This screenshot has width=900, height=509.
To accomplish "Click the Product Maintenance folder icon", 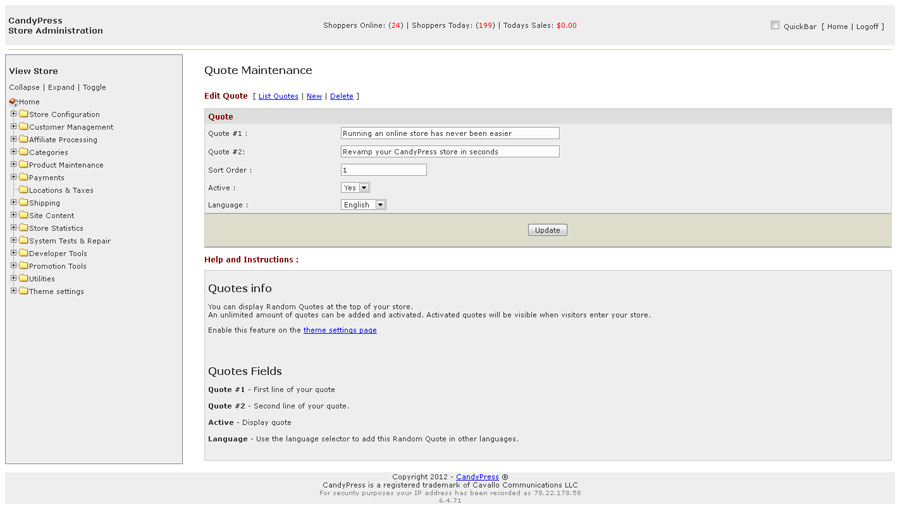I will click(24, 164).
